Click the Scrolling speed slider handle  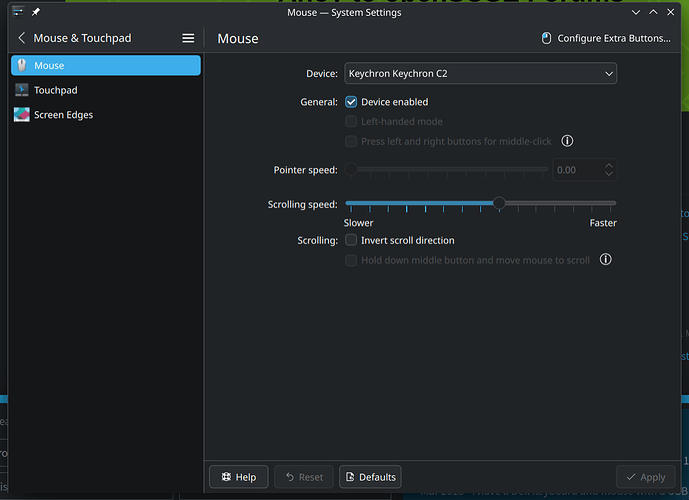(x=499, y=203)
